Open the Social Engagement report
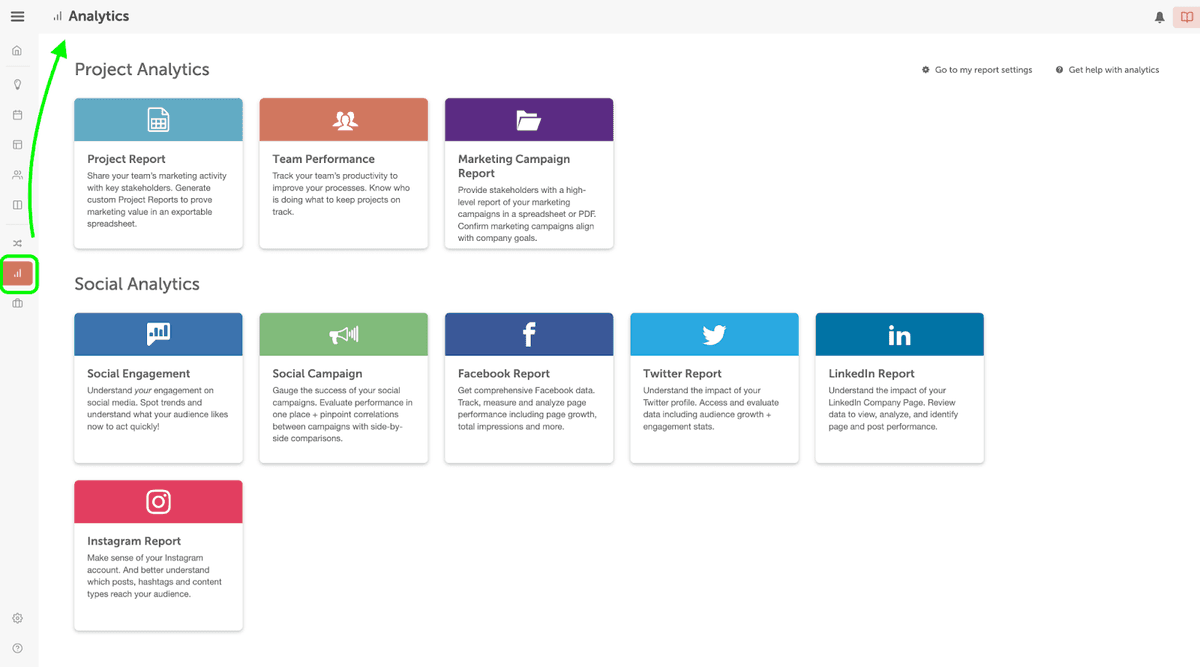Image resolution: width=1200 pixels, height=667 pixels. pyautogui.click(x=158, y=388)
